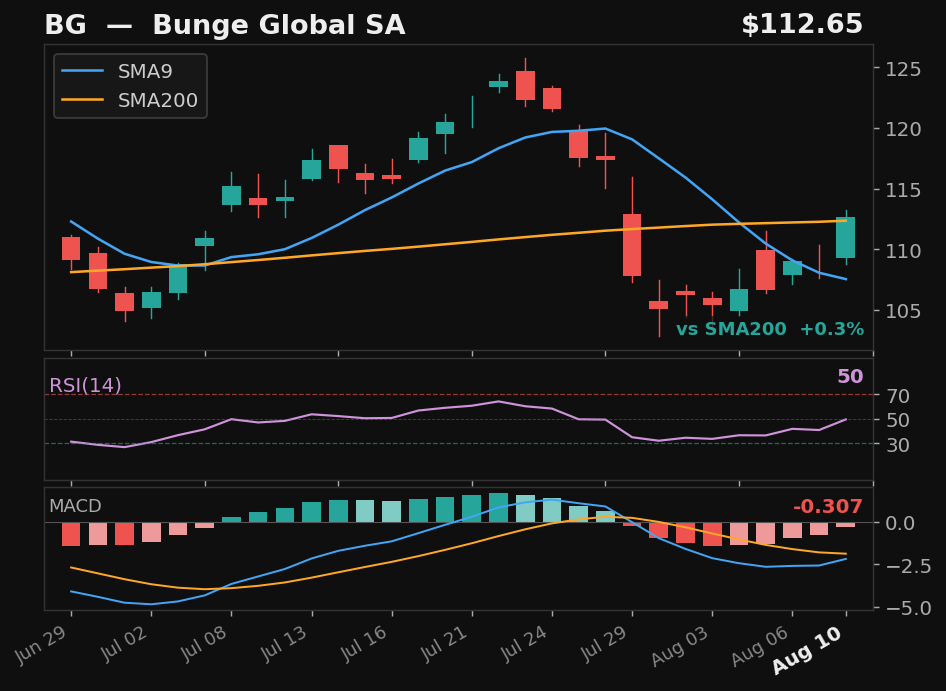Click the 110 price axis label
The height and width of the screenshot is (691, 946).
point(903,250)
